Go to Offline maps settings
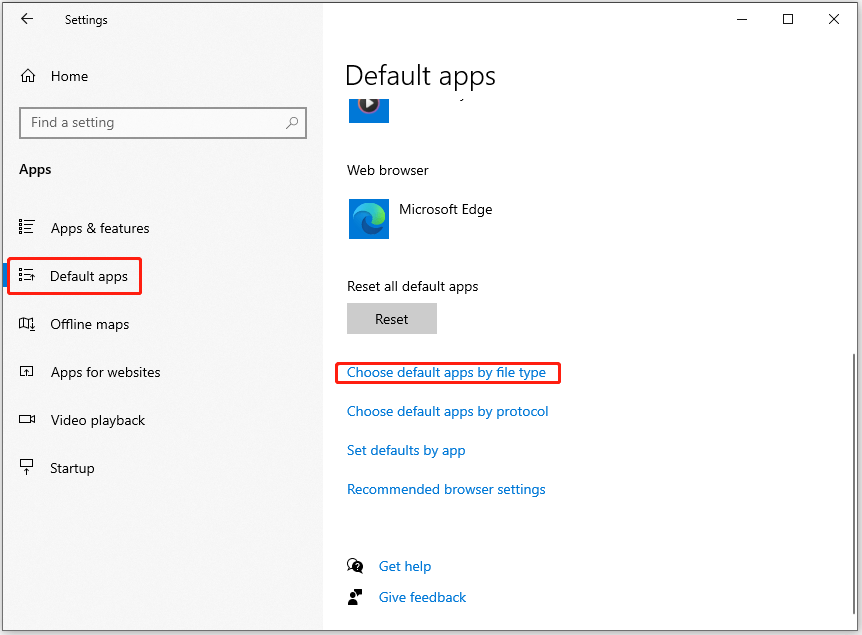The width and height of the screenshot is (862, 635). (x=90, y=324)
